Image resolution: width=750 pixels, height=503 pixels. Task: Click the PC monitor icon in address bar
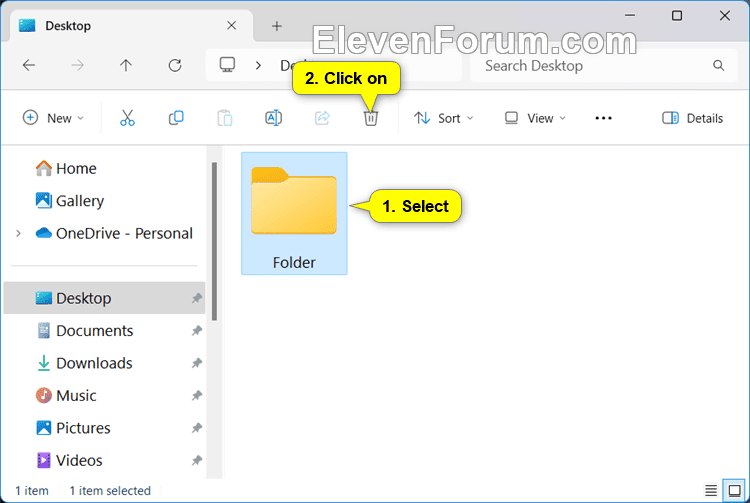pyautogui.click(x=227, y=65)
